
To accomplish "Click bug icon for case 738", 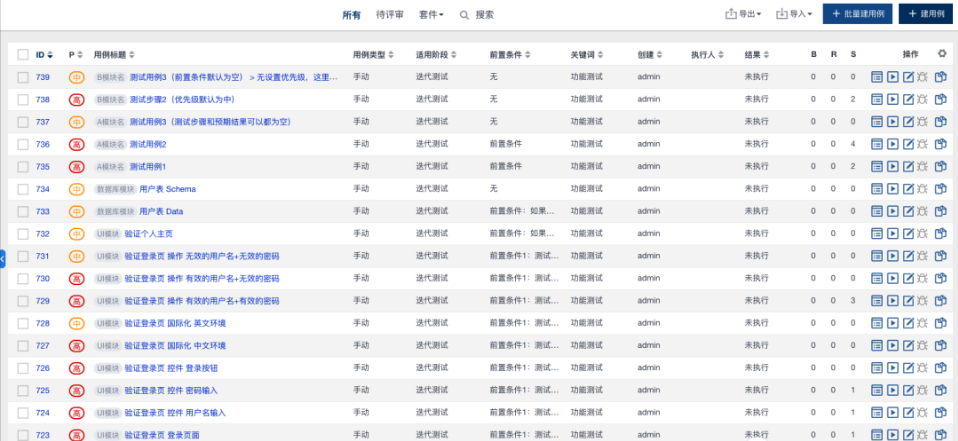I will pos(923,100).
